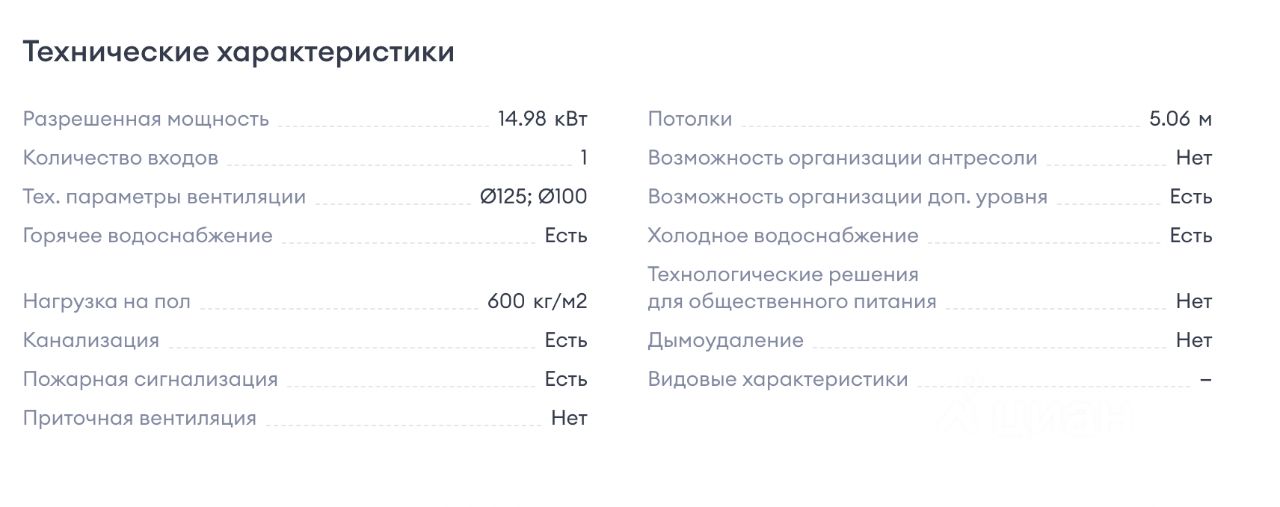Click the "Канализация" label
Screen dimensions: 1280x507
[91, 340]
